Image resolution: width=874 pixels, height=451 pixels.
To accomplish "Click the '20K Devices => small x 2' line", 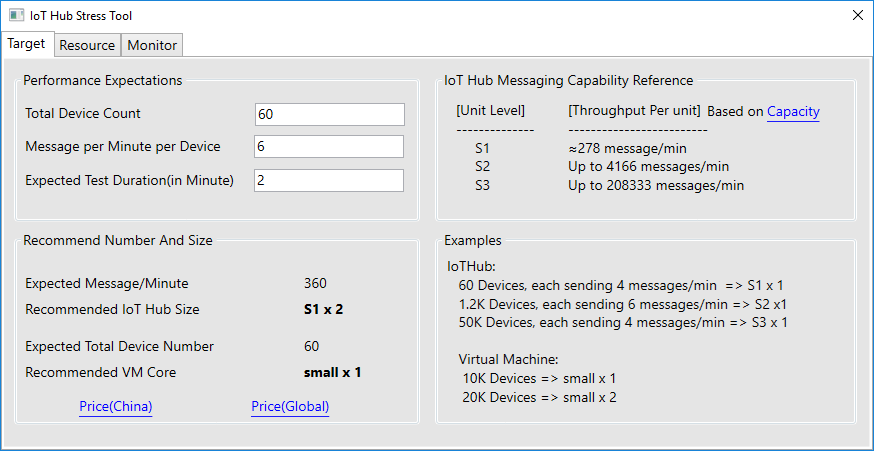I will point(539,397).
